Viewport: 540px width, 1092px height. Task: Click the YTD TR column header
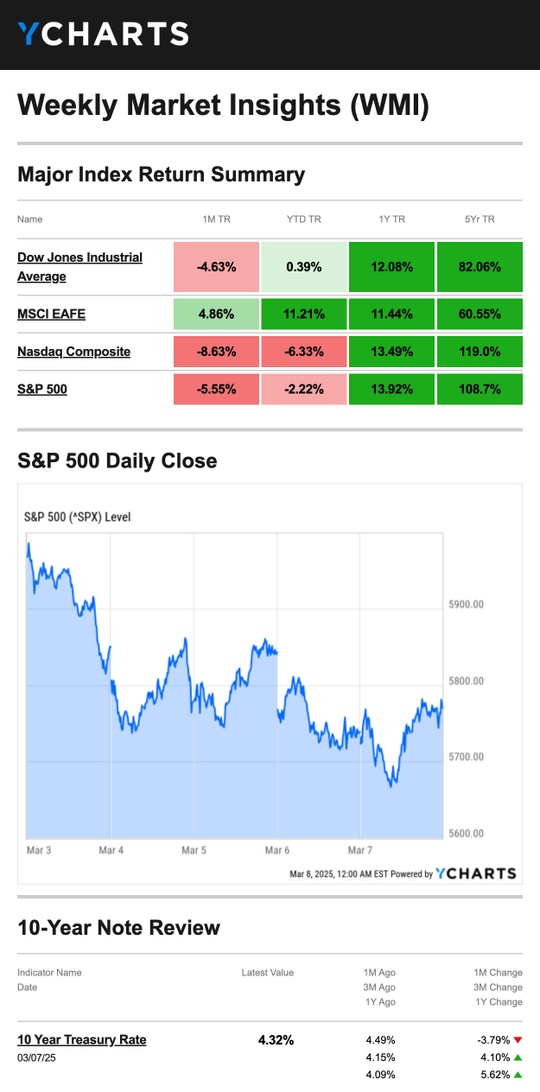[304, 219]
